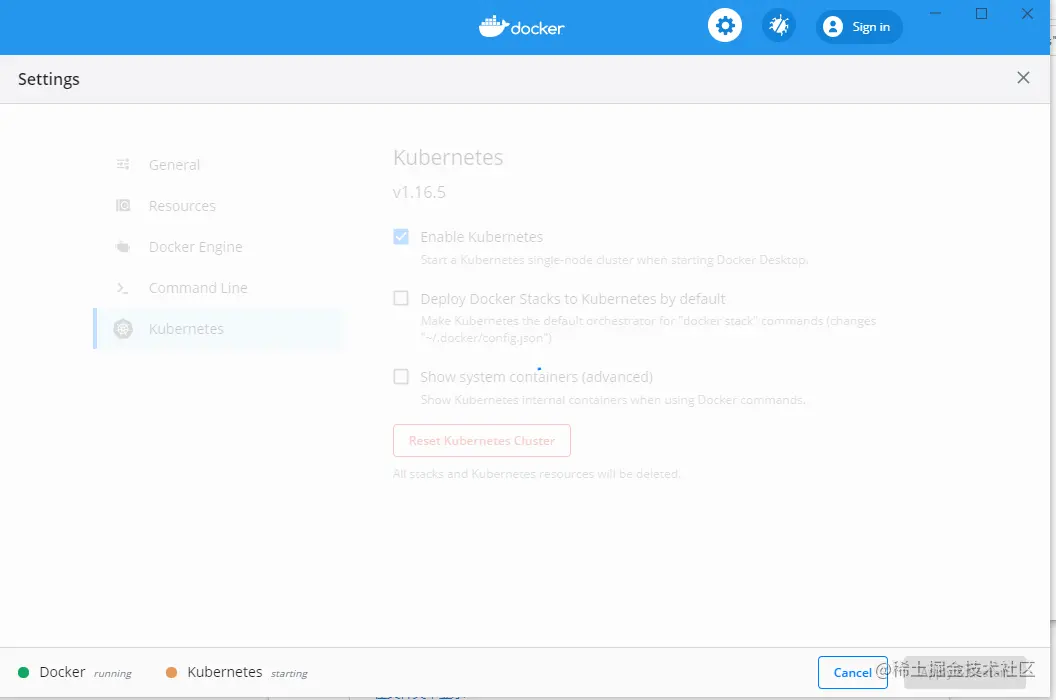The width and height of the screenshot is (1056, 700).
Task: Enable Show system containers (advanced)
Action: click(x=401, y=376)
